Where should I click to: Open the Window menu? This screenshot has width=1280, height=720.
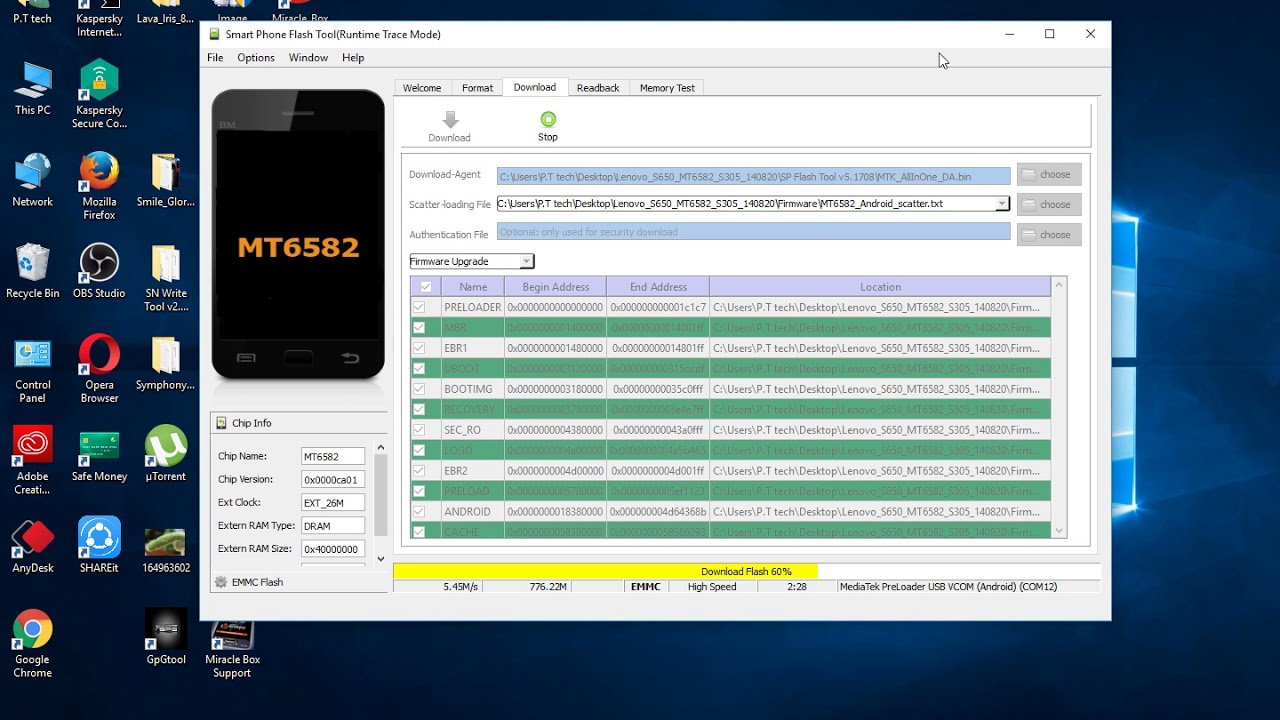[308, 58]
